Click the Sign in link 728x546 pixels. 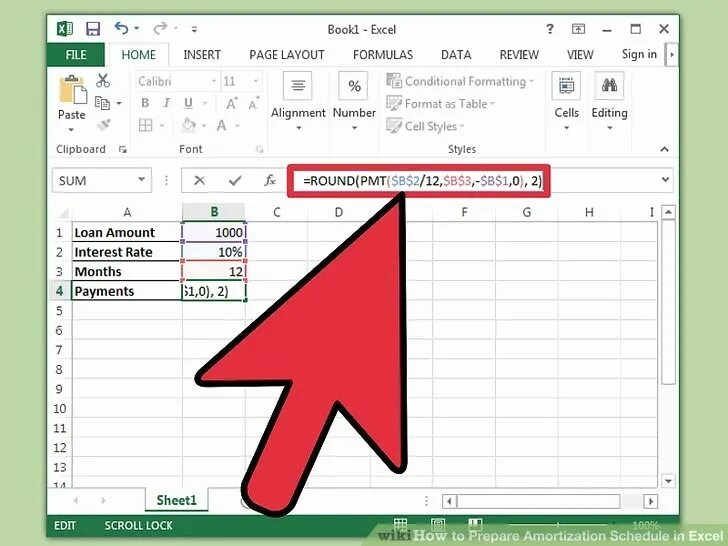pos(639,54)
